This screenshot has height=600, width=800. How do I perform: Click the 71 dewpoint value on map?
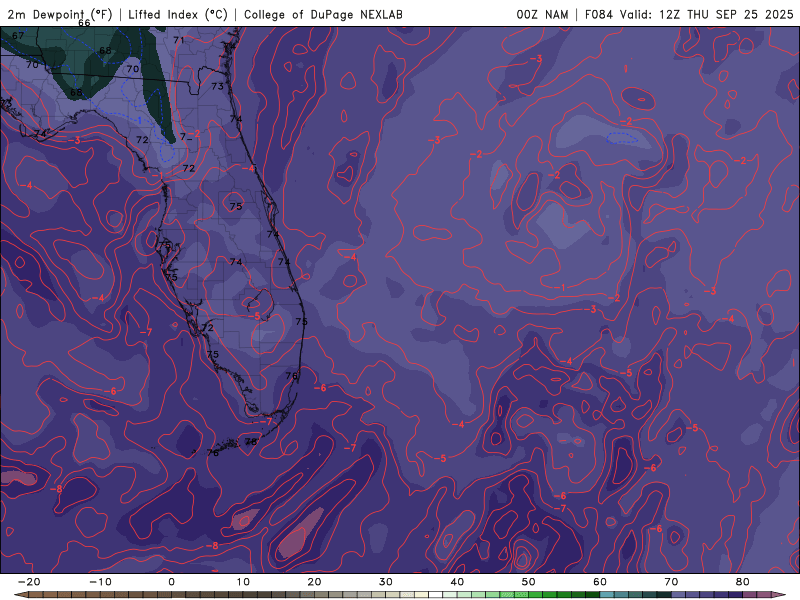click(179, 40)
